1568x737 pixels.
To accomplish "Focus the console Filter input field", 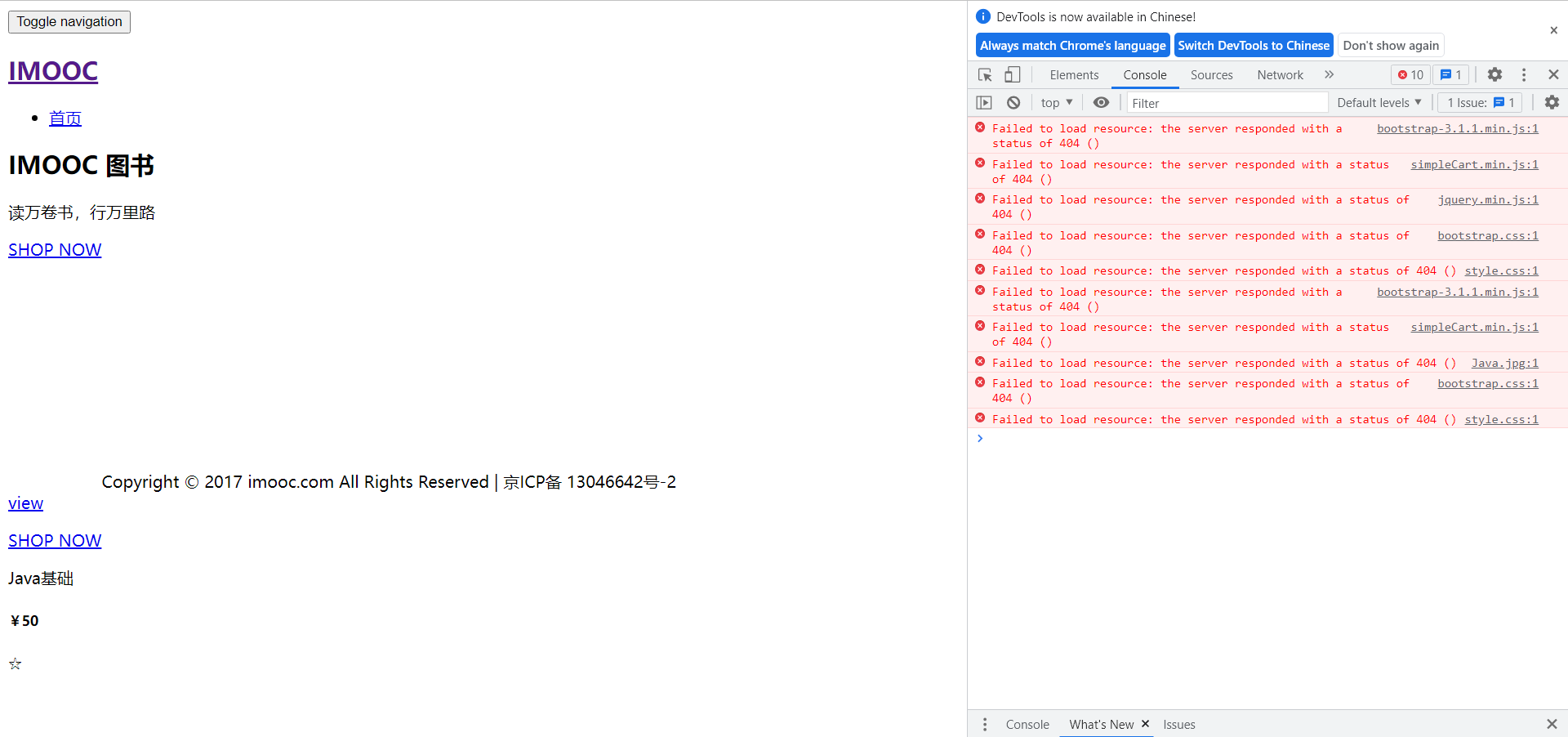I will [x=1227, y=103].
